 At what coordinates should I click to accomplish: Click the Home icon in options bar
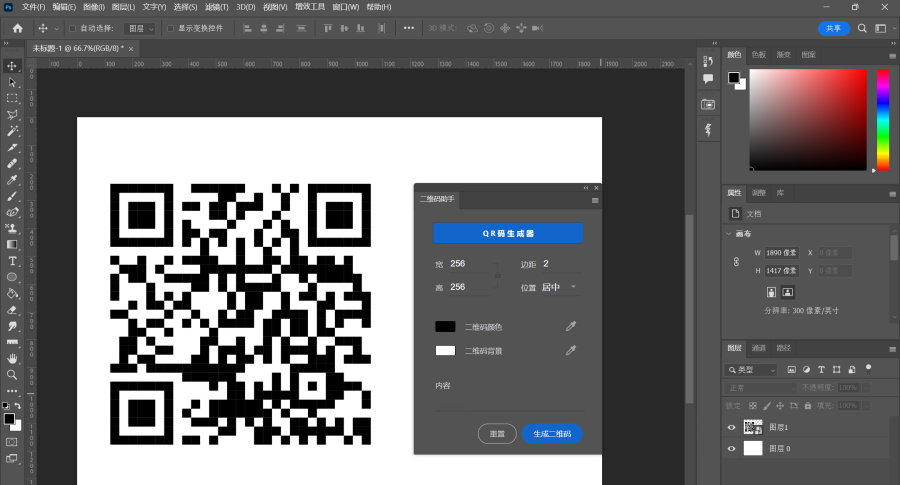pyautogui.click(x=18, y=28)
